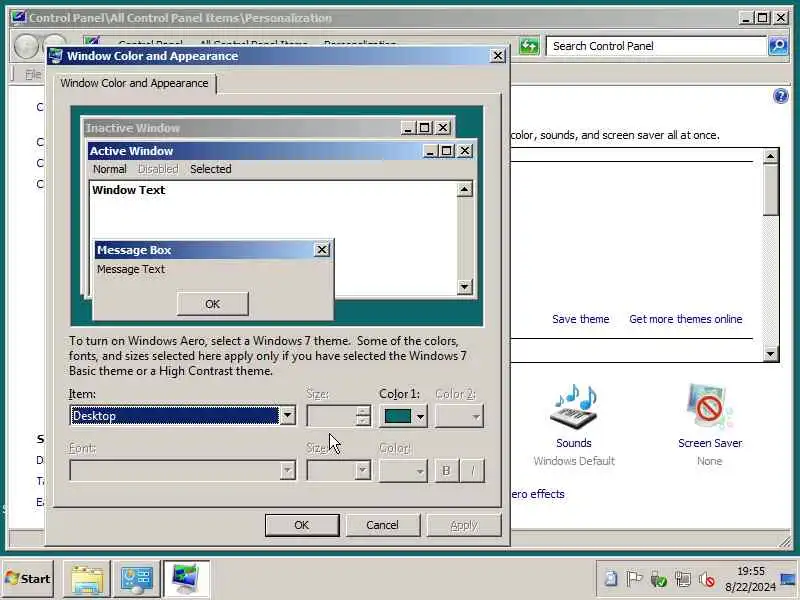
Task: Click the Start button
Action: (x=28, y=579)
